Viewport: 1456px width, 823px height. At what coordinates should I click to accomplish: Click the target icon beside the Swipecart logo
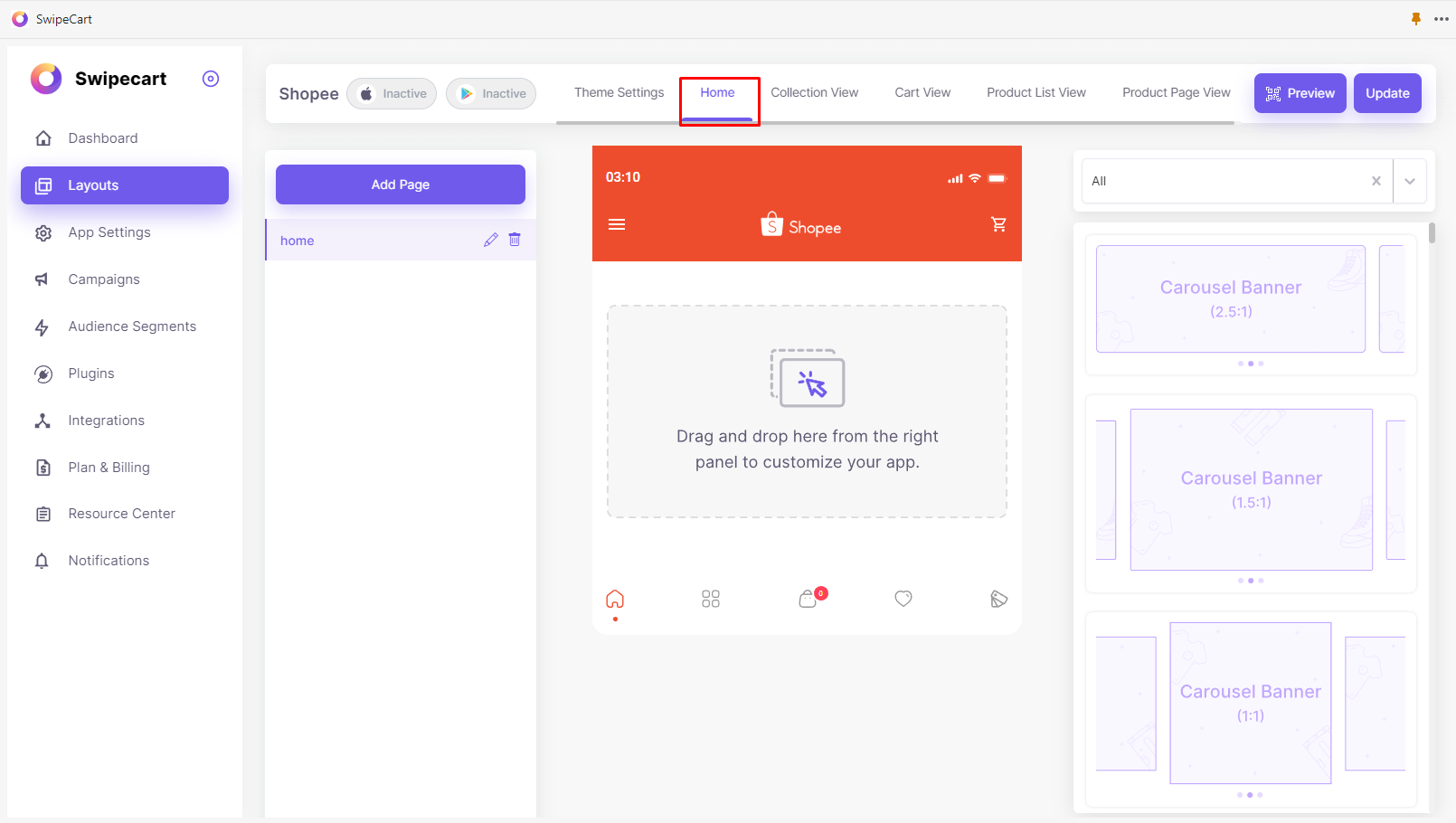(x=211, y=79)
